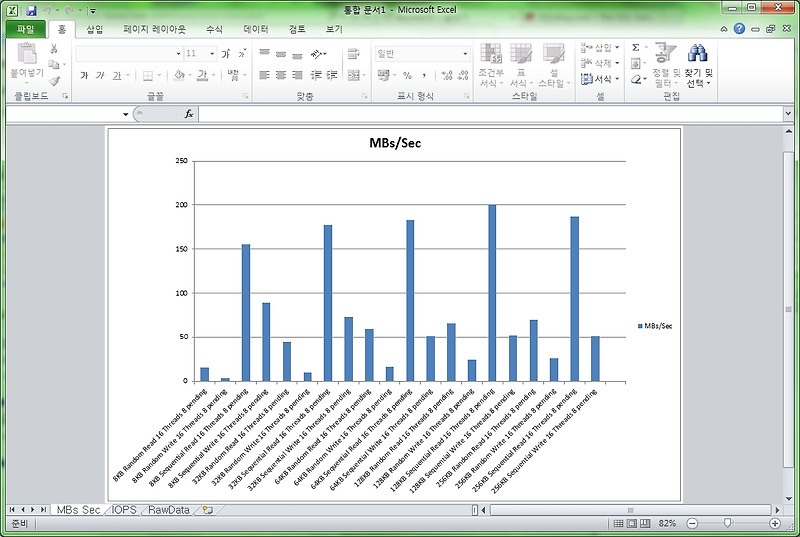Click the comma style icon
800x537 pixels.
click(x=423, y=75)
